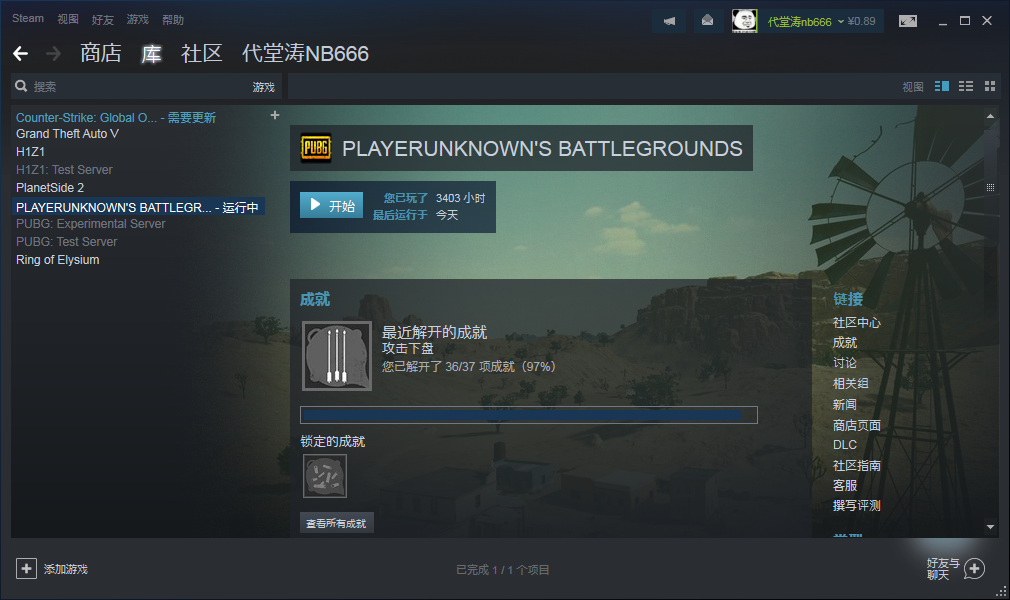The width and height of the screenshot is (1010, 600).
Task: Click 添加游戏 label
Action: tap(66, 569)
